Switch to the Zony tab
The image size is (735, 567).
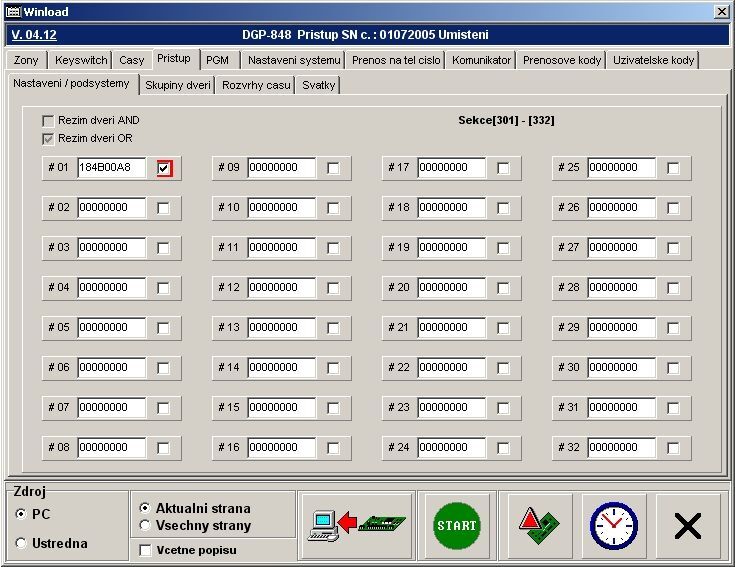[26, 60]
